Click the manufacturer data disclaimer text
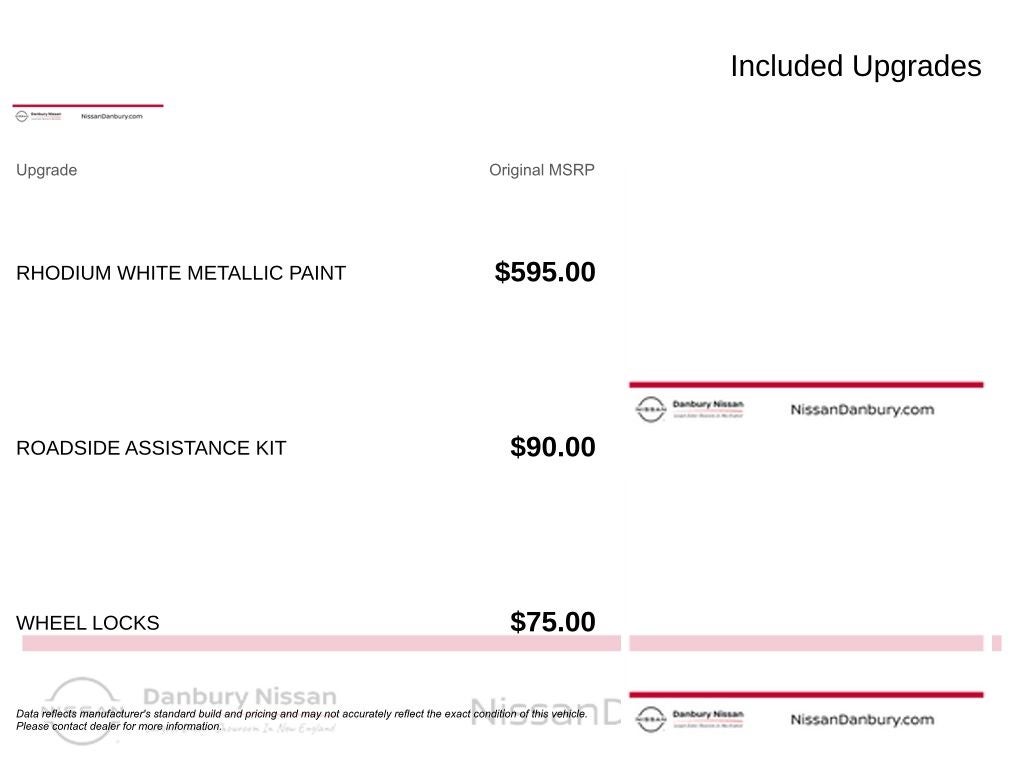The width and height of the screenshot is (1024, 768). (301, 720)
